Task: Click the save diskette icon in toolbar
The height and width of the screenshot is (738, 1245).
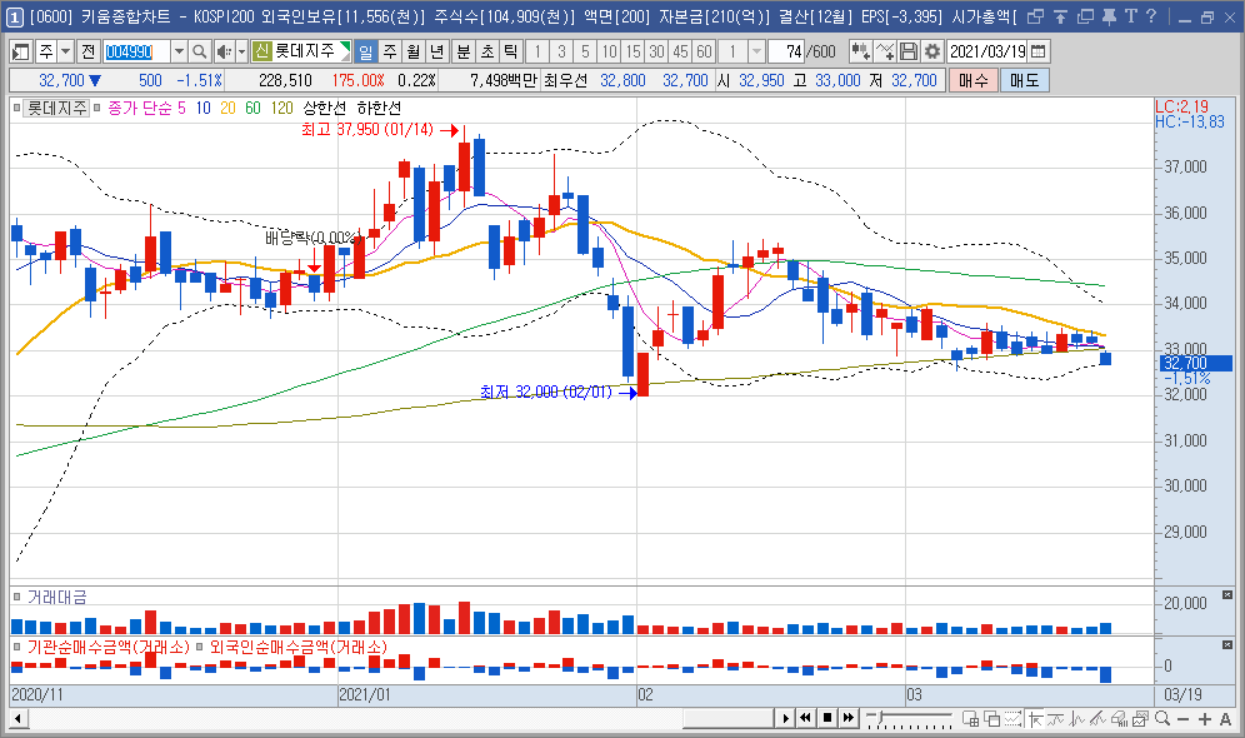Action: [x=908, y=52]
